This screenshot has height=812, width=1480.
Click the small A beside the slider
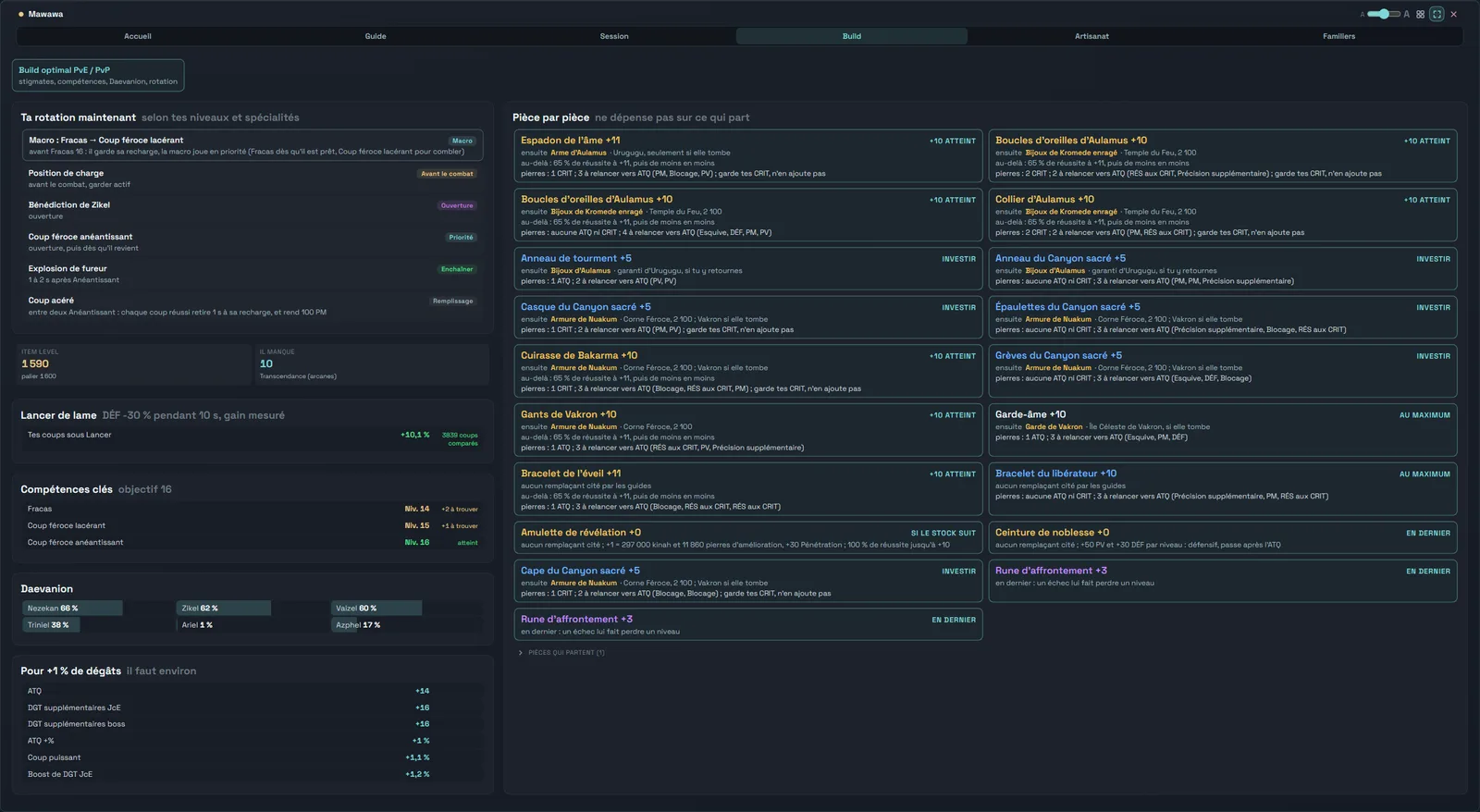pos(1363,15)
